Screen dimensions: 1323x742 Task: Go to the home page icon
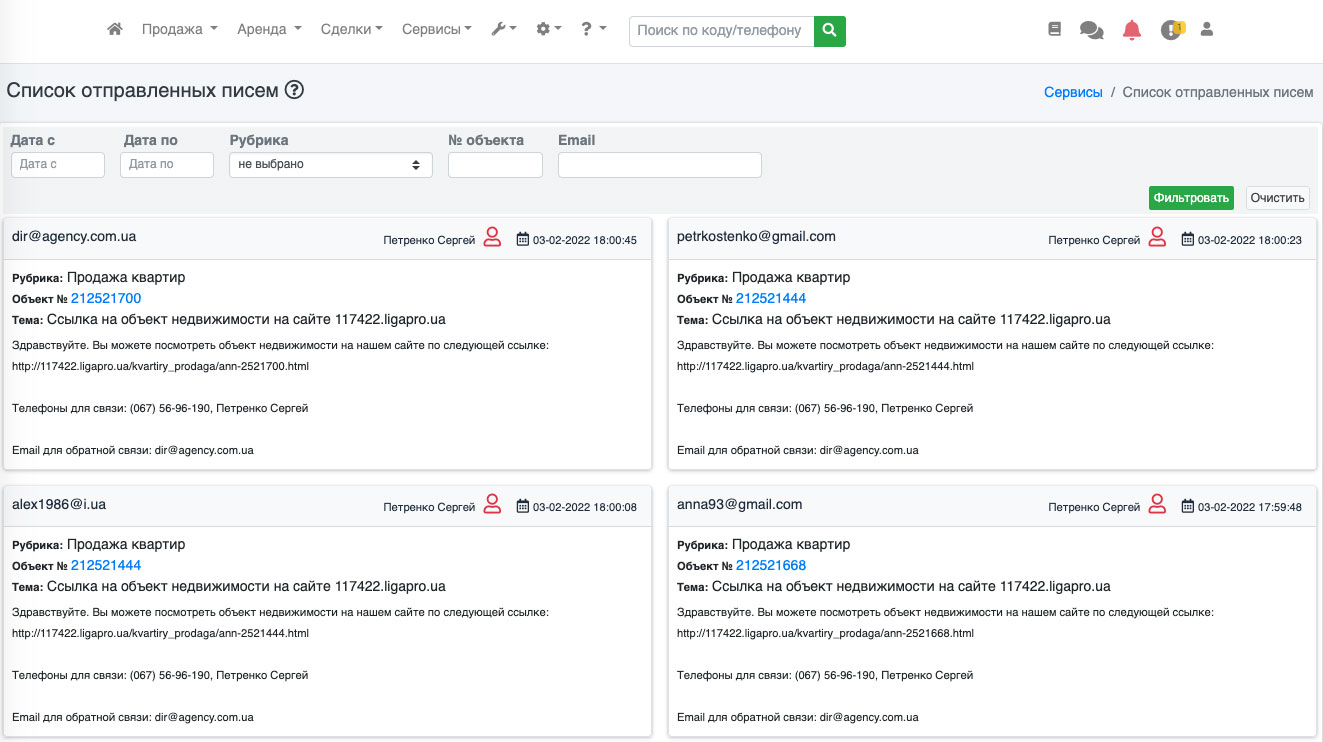pyautogui.click(x=115, y=30)
